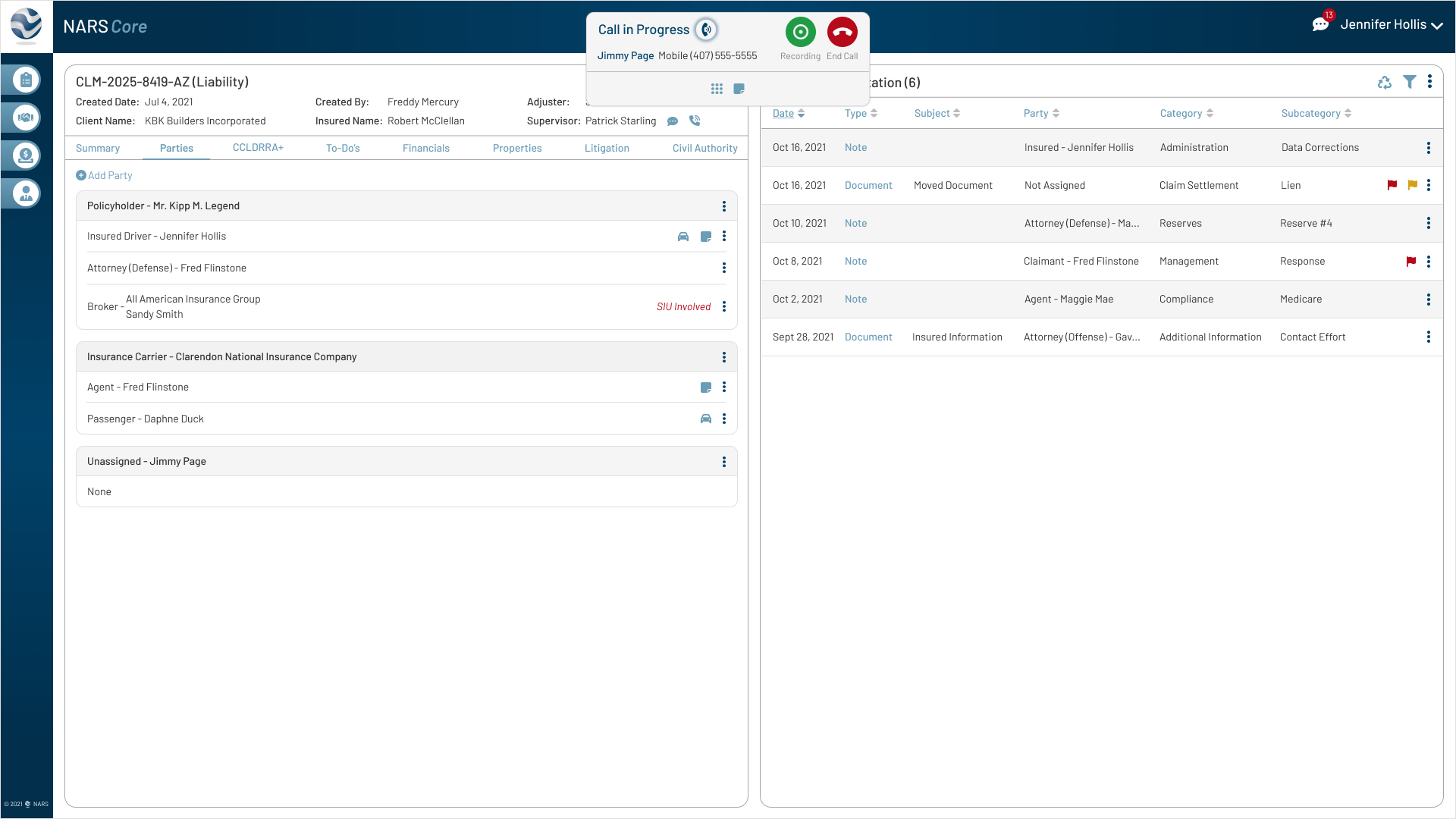Open the dialpad in the call panel
The image size is (1456, 819).
coord(717,89)
